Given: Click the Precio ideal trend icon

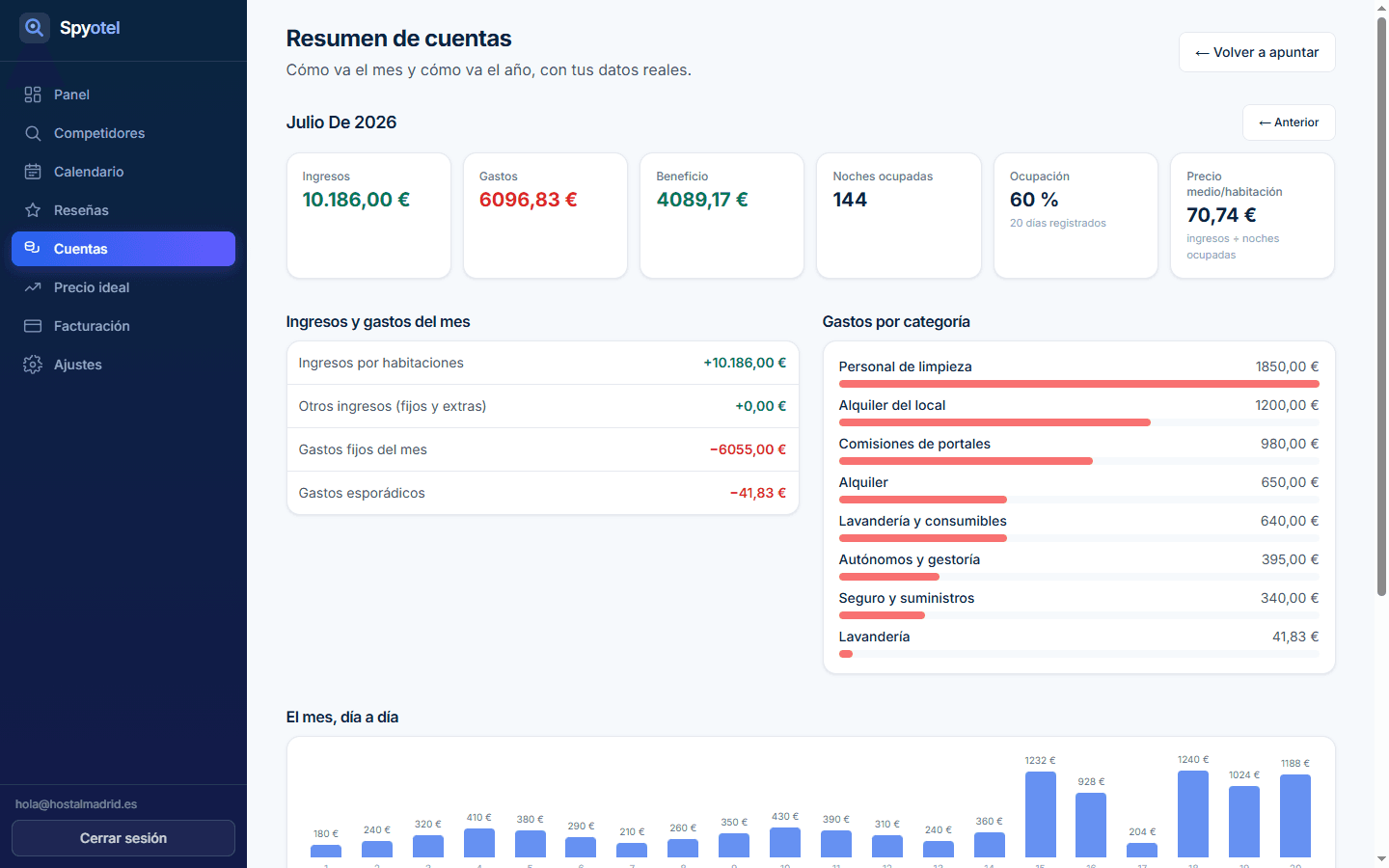Looking at the screenshot, I should (x=33, y=287).
